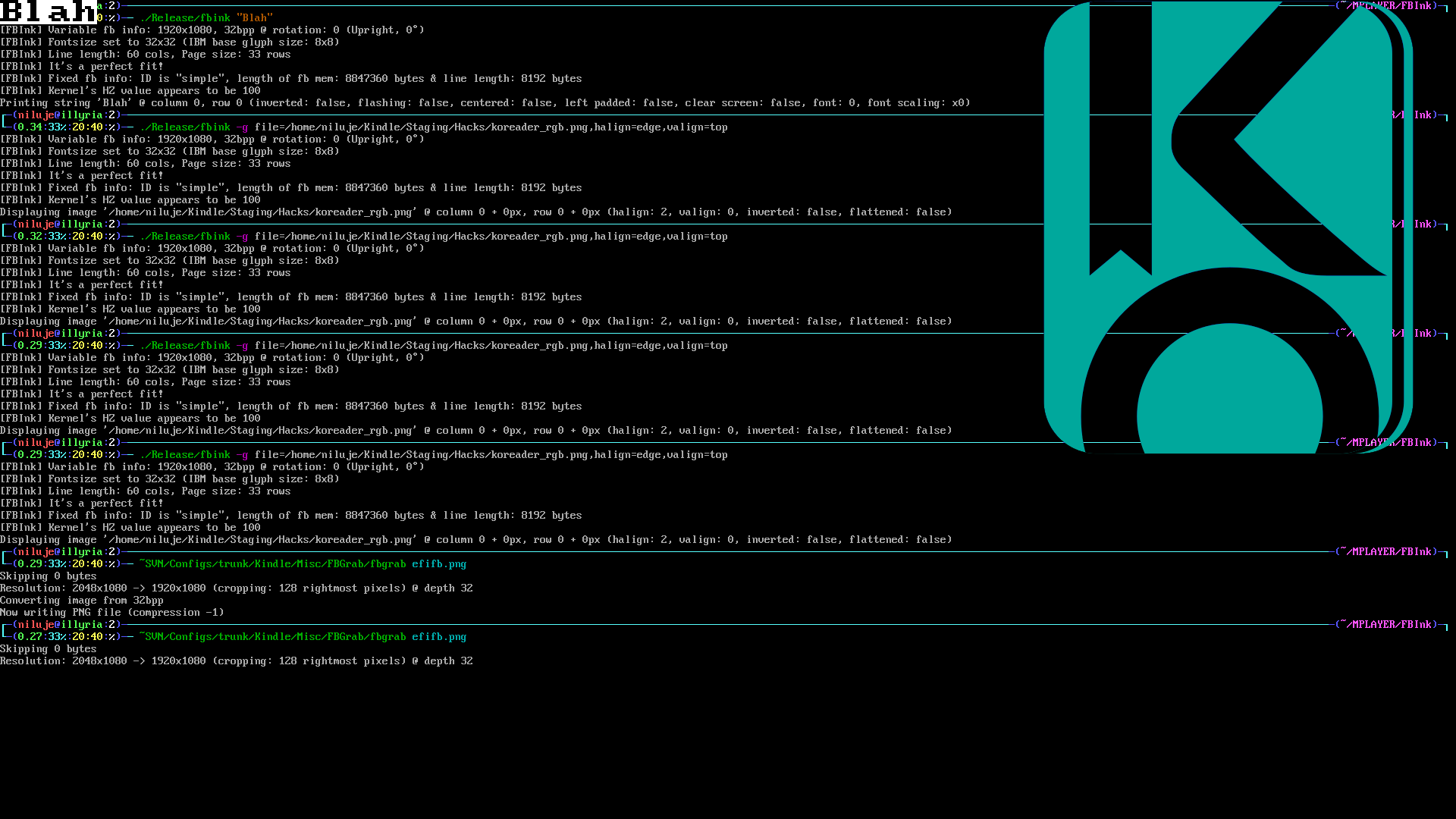Viewport: 1456px width, 819px height.
Task: Click the final Resolution 2048x1080 output line
Action: pos(236,661)
